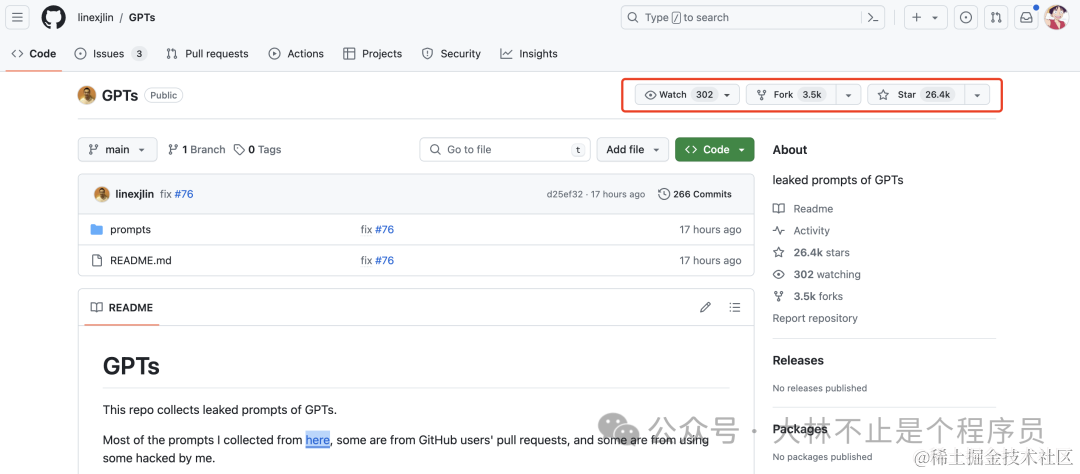Open the main branch selector
1080x474 pixels.
118,150
